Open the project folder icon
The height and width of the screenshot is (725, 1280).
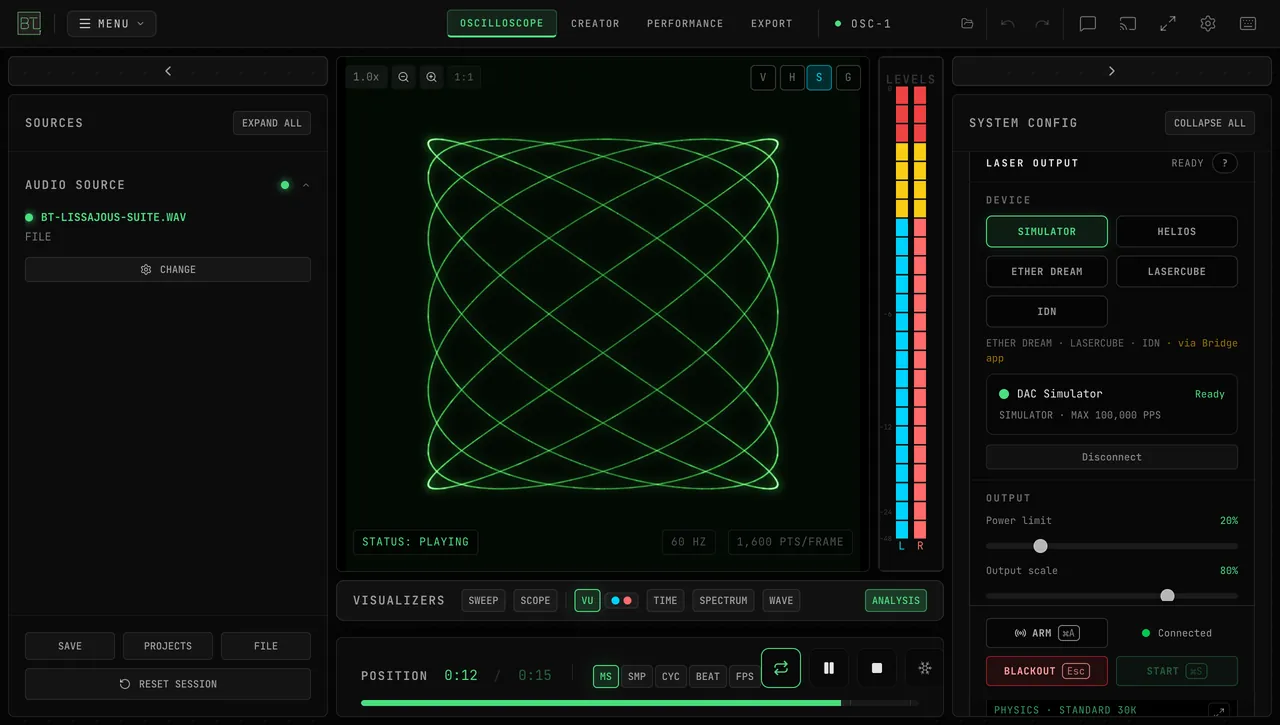pyautogui.click(x=967, y=24)
